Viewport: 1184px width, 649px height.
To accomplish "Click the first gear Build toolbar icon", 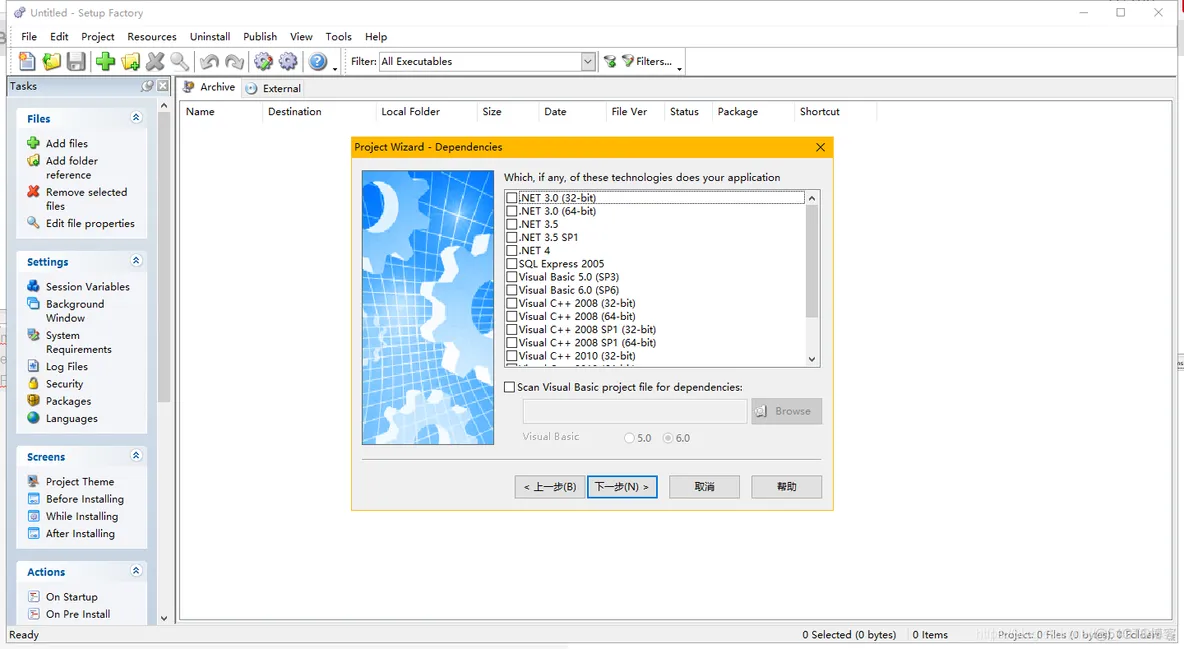I will pyautogui.click(x=264, y=61).
